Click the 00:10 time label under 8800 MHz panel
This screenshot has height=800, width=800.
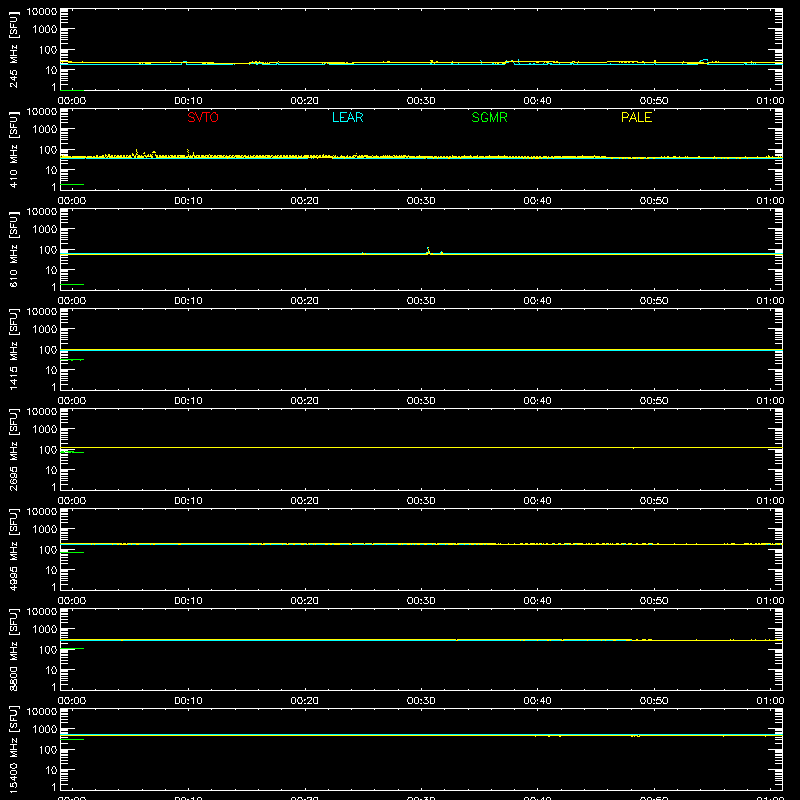tap(188, 701)
